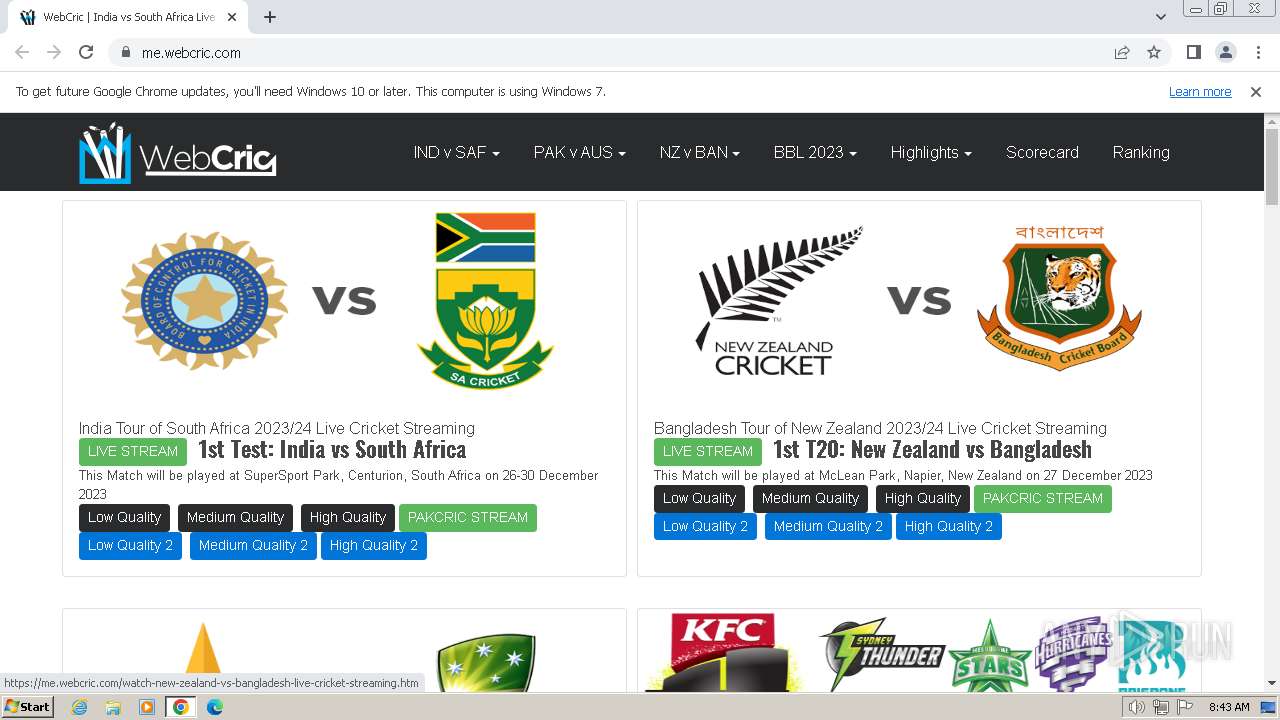Go back using browser back arrow

pyautogui.click(x=22, y=53)
